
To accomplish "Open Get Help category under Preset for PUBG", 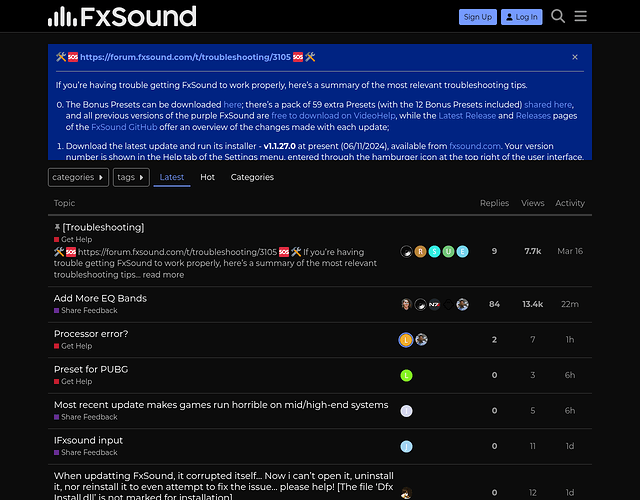I will pos(73,382).
